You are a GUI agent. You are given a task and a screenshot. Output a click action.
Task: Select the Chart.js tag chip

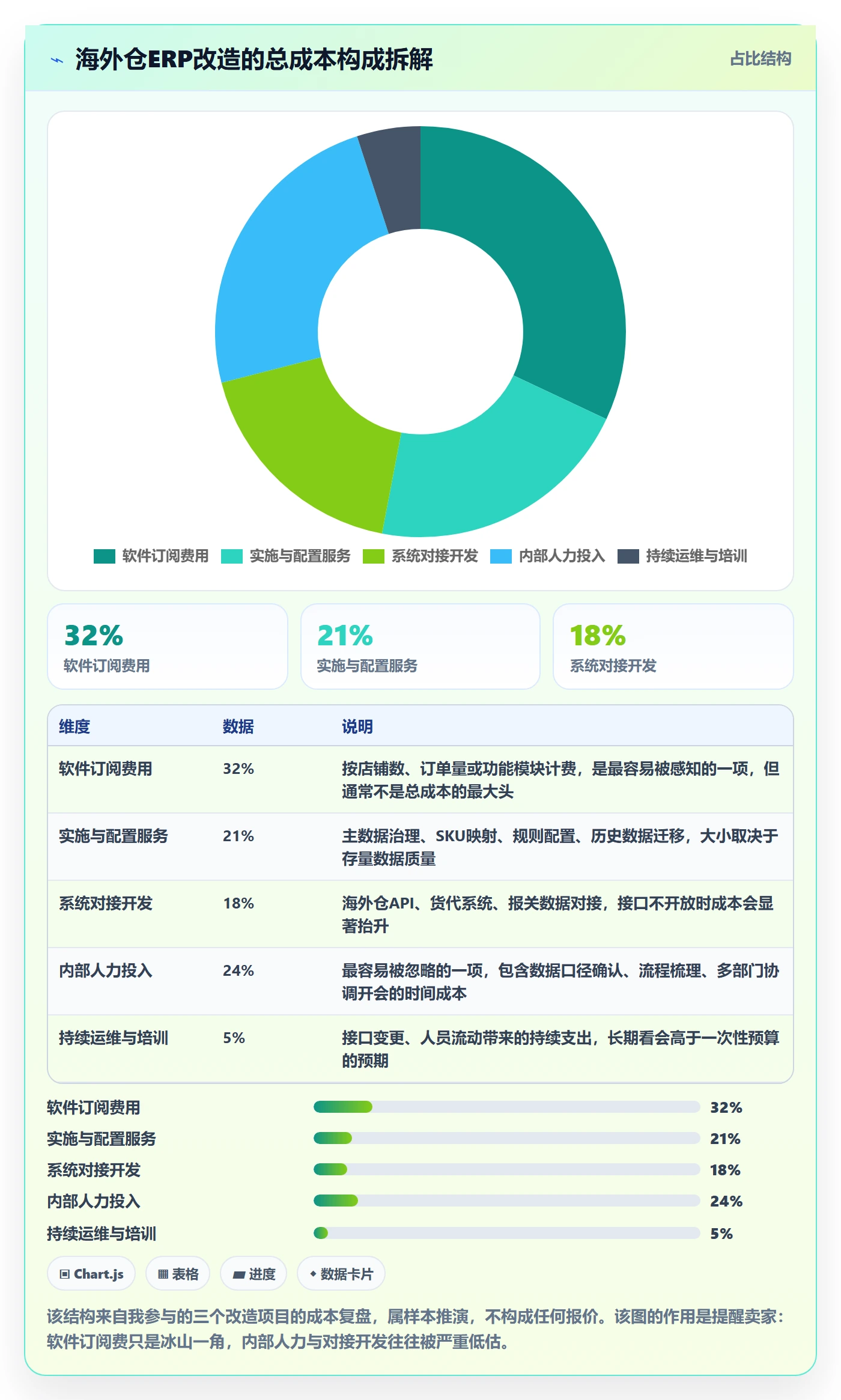91,1274
